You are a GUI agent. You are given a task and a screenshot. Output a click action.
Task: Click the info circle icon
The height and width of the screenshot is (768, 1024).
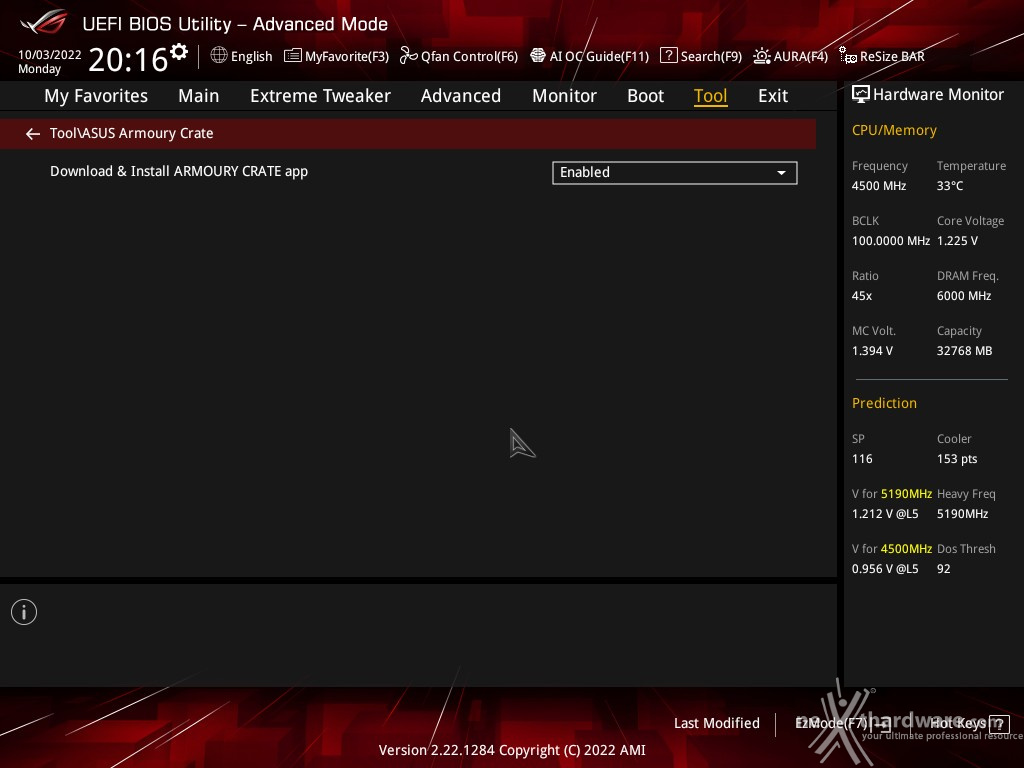(24, 612)
